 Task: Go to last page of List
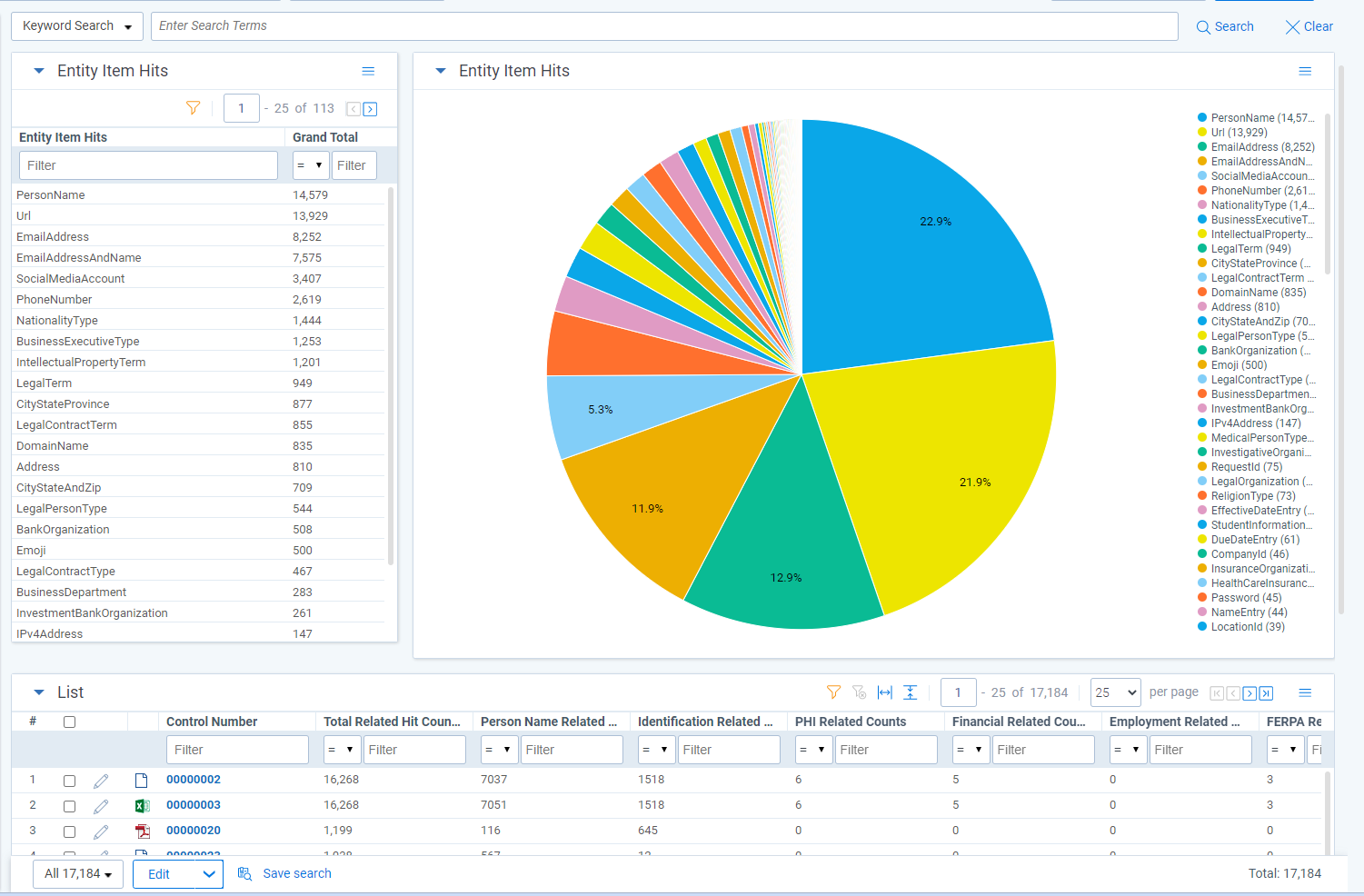pos(1266,693)
